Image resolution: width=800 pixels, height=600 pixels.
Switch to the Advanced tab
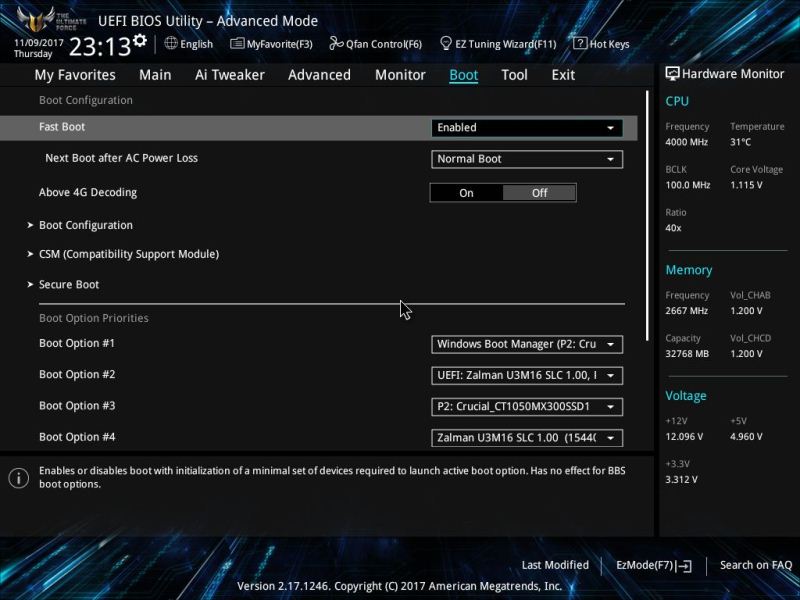coord(319,75)
